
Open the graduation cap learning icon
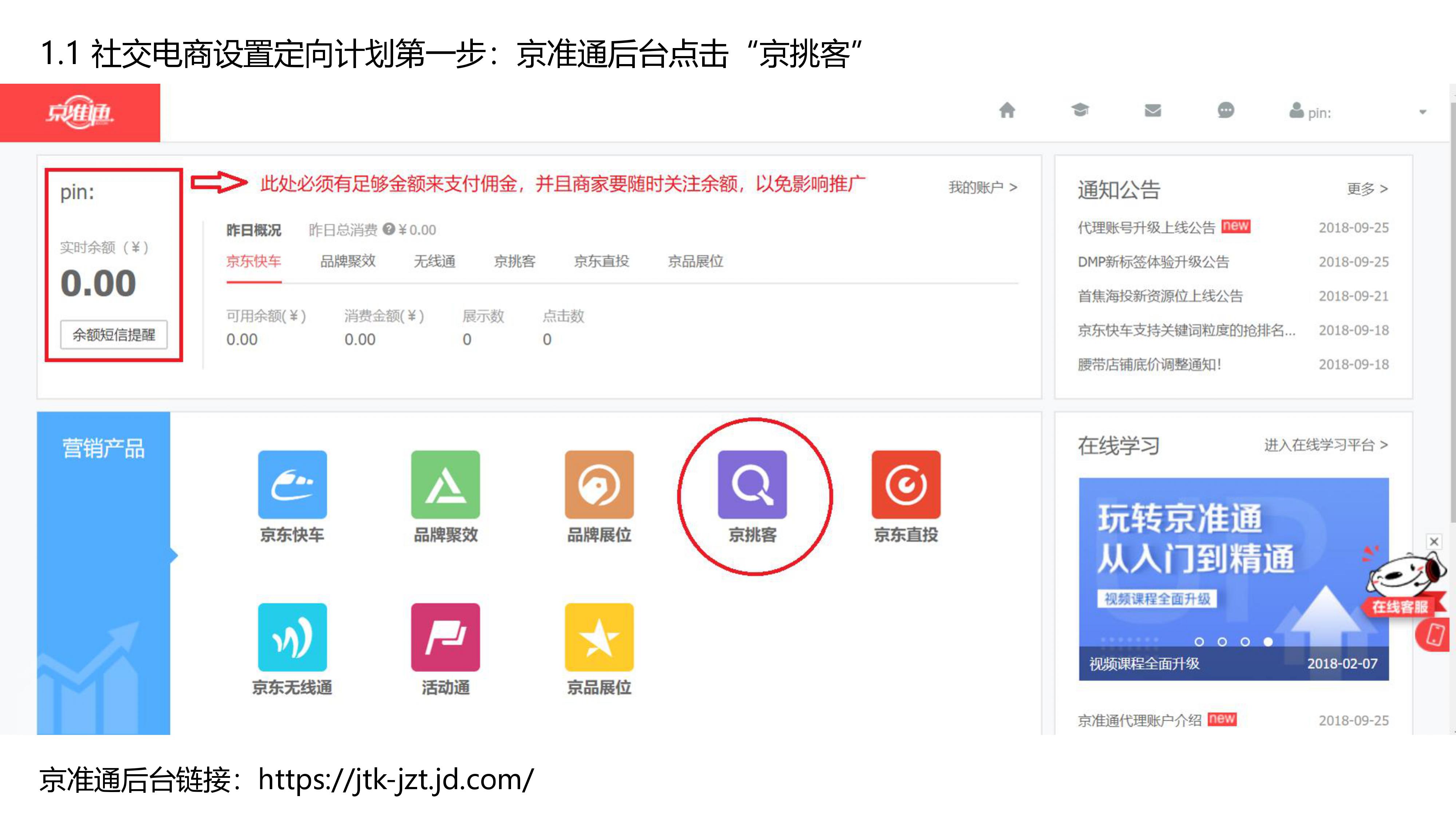(1080, 110)
